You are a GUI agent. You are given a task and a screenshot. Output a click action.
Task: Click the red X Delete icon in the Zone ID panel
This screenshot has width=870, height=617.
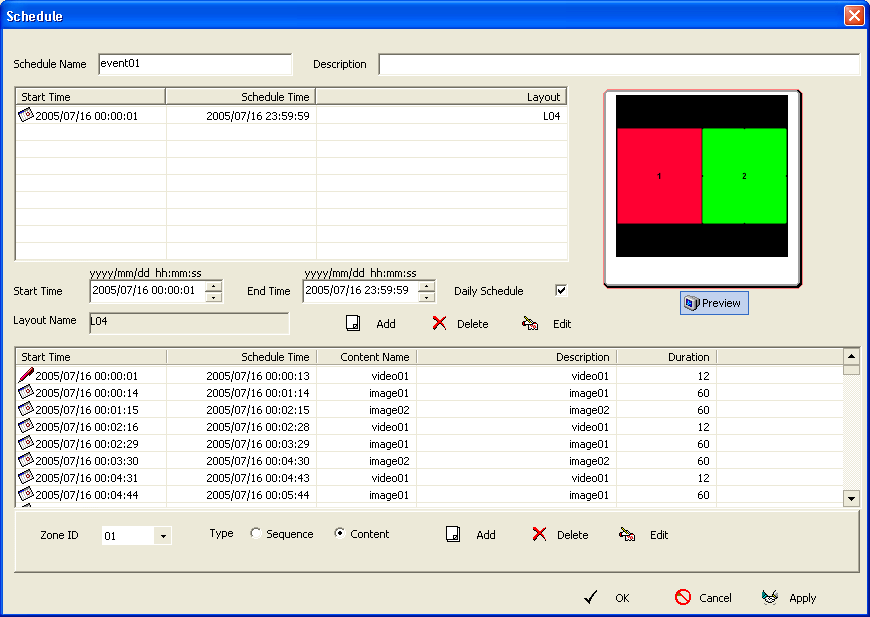[x=539, y=534]
